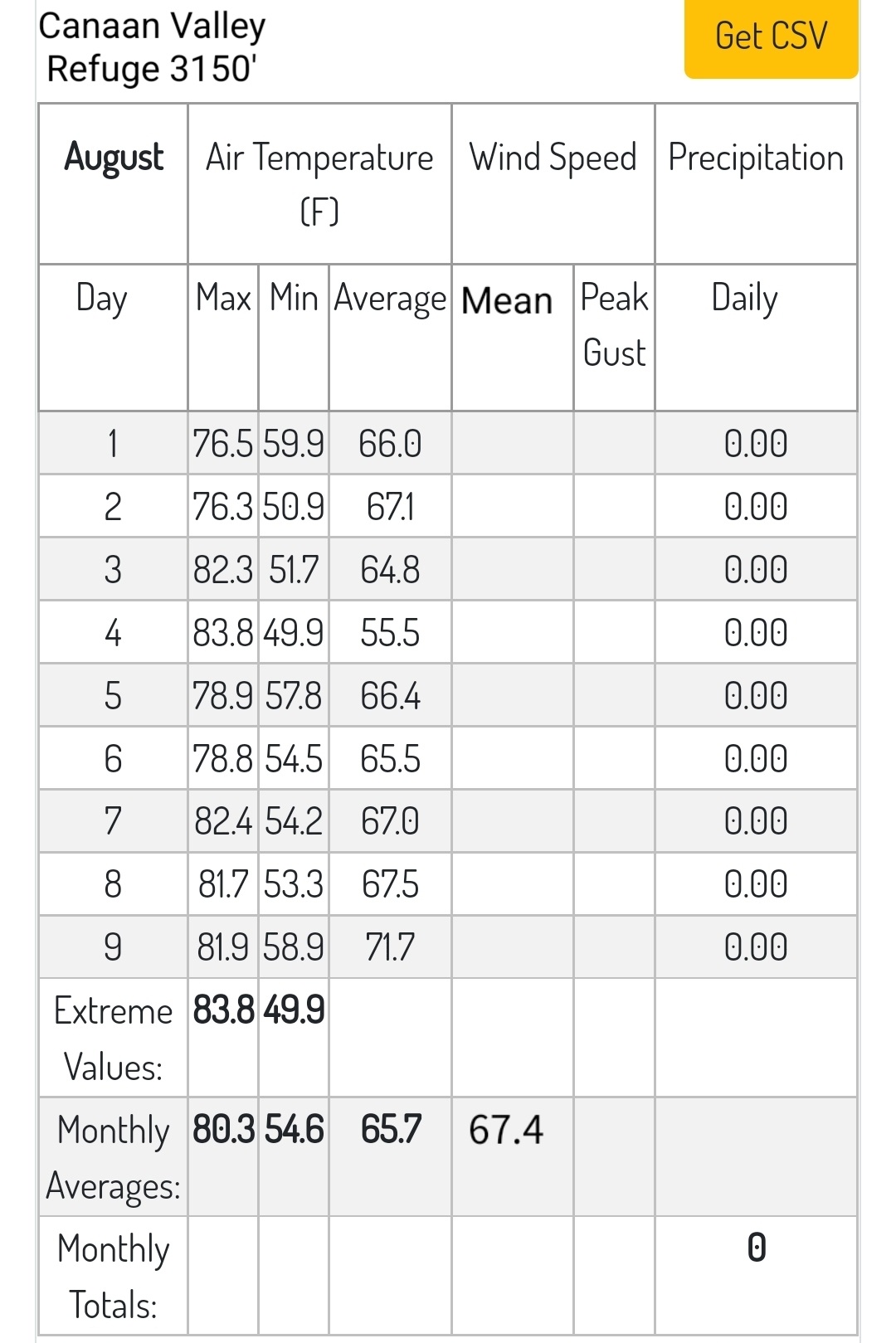Click the Air Temperature (F) column header
This screenshot has height=1343, width=896.
point(319,184)
